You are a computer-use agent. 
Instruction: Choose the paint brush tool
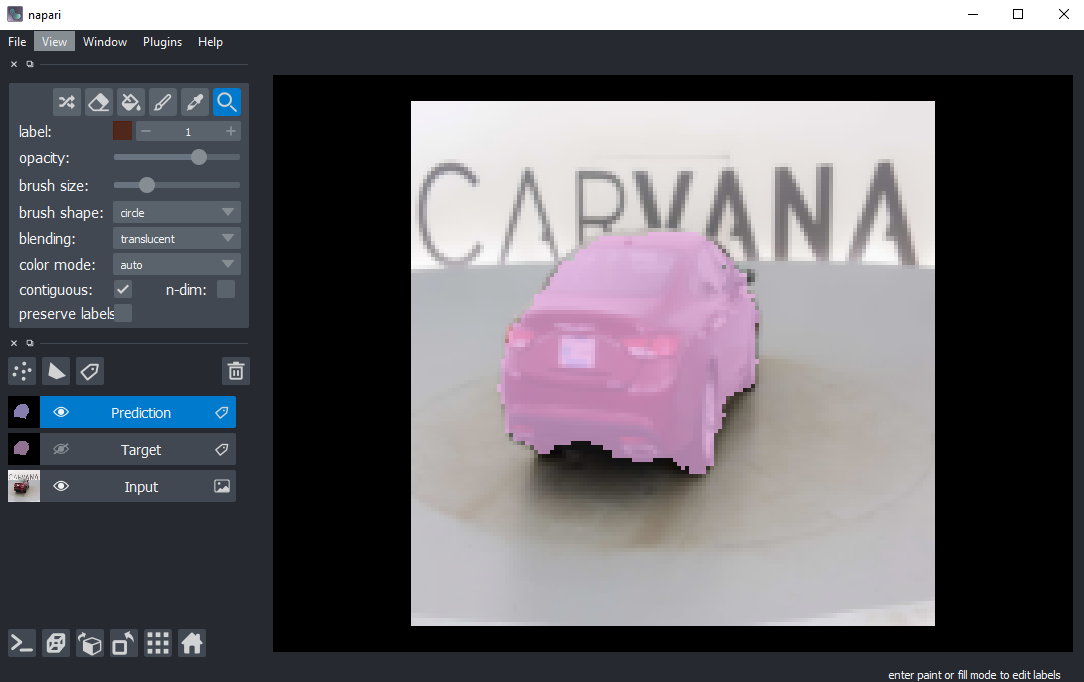pos(162,102)
